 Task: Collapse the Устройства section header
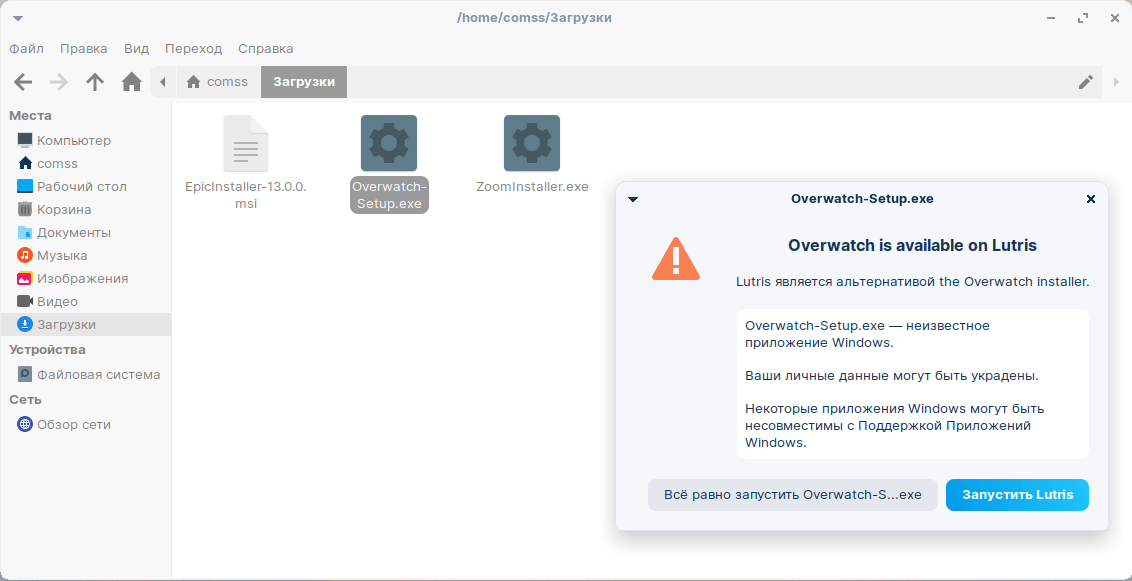[47, 350]
